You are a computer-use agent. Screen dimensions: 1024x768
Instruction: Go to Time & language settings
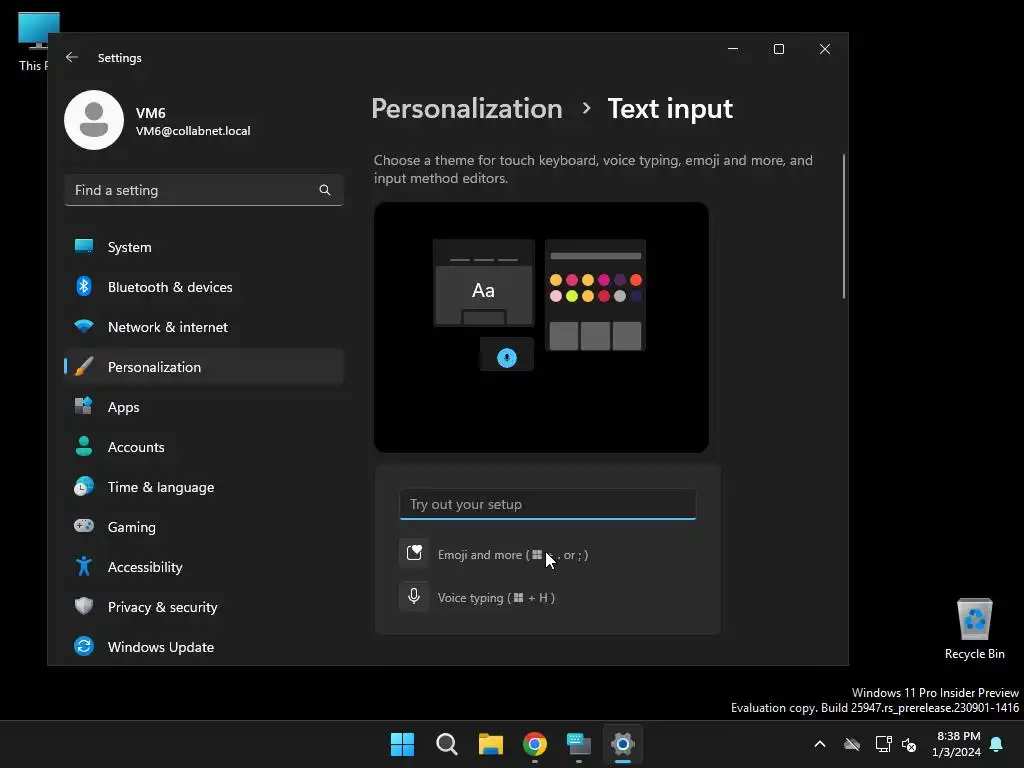pos(204,487)
